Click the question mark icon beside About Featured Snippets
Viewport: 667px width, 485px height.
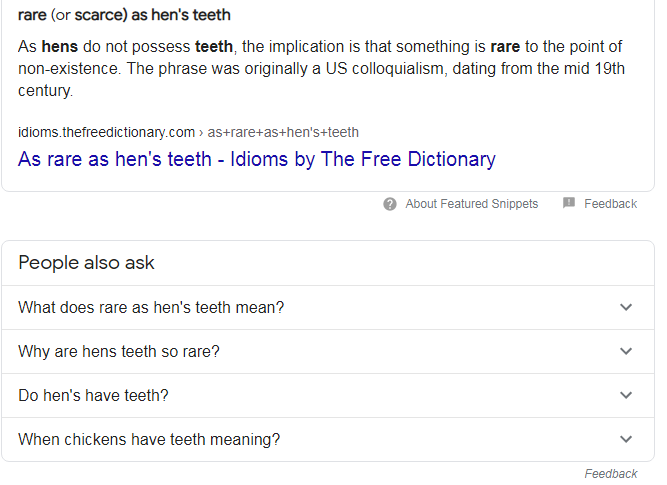click(390, 204)
